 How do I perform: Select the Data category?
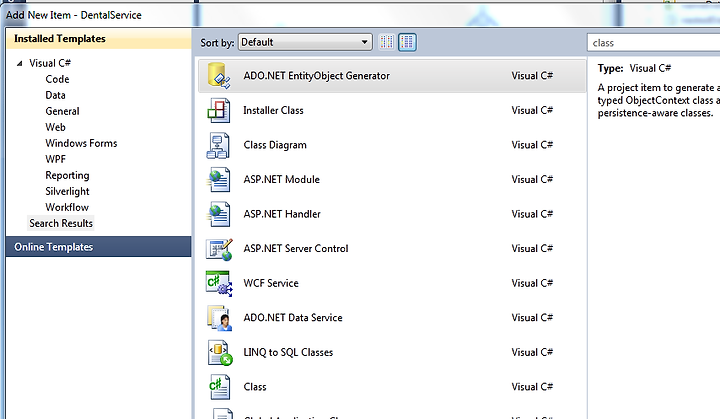coord(55,95)
